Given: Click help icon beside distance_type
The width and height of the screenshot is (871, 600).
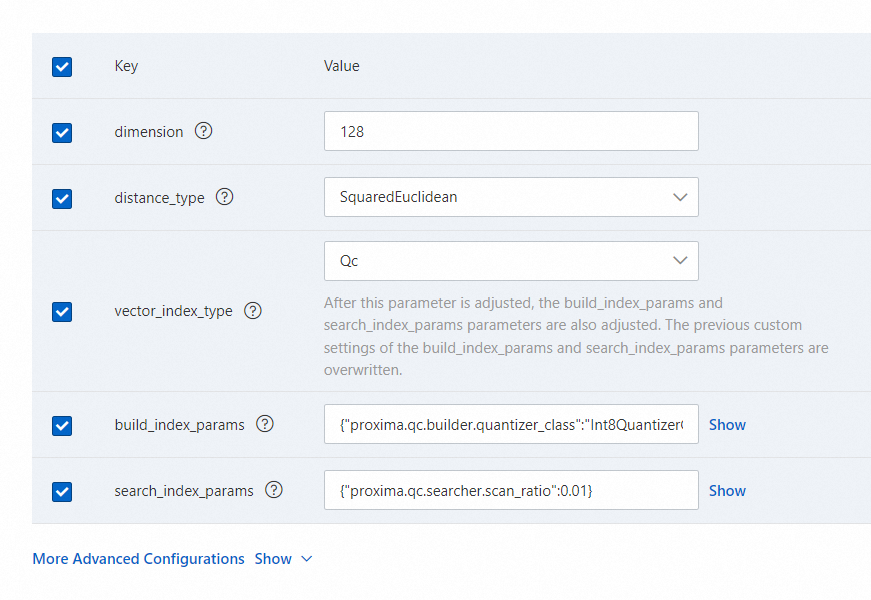Looking at the screenshot, I should click(225, 197).
